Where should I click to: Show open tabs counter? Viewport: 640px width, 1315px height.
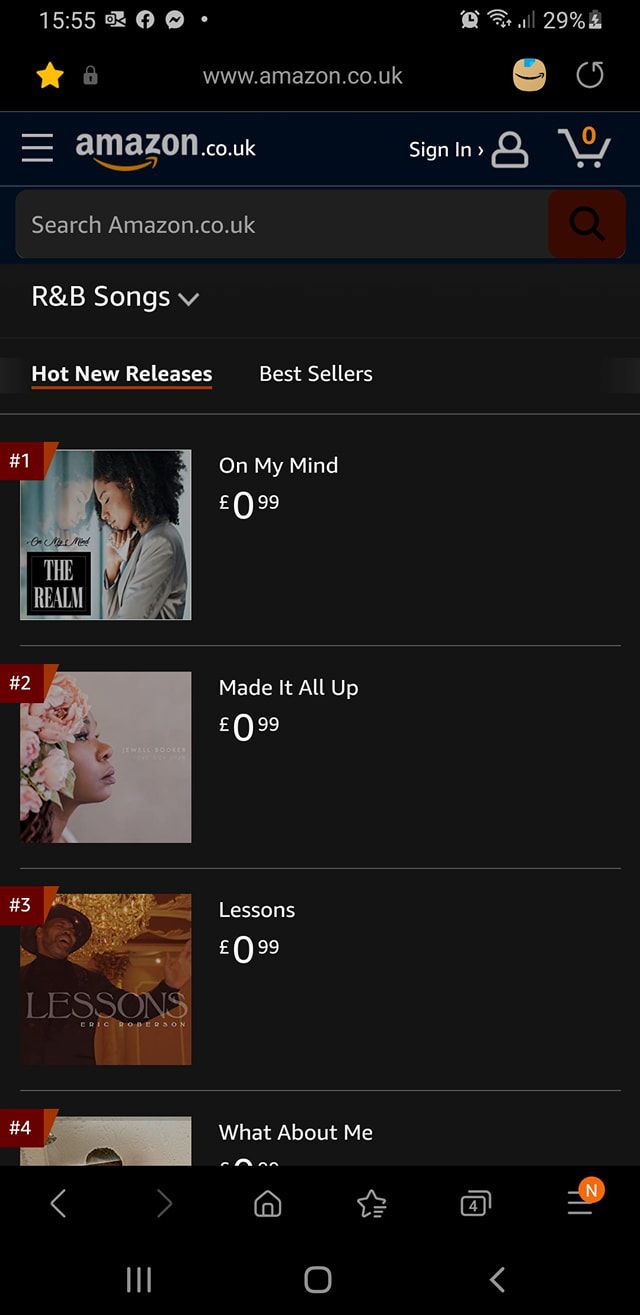click(x=475, y=1204)
